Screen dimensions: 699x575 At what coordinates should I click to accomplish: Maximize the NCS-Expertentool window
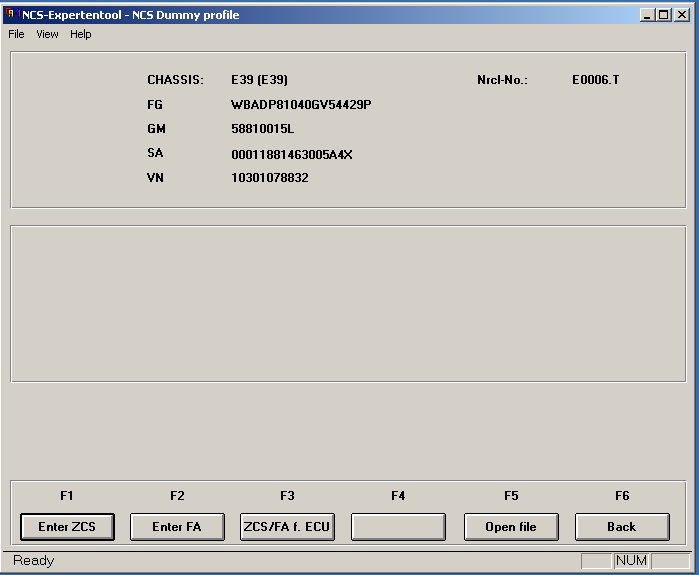click(663, 15)
